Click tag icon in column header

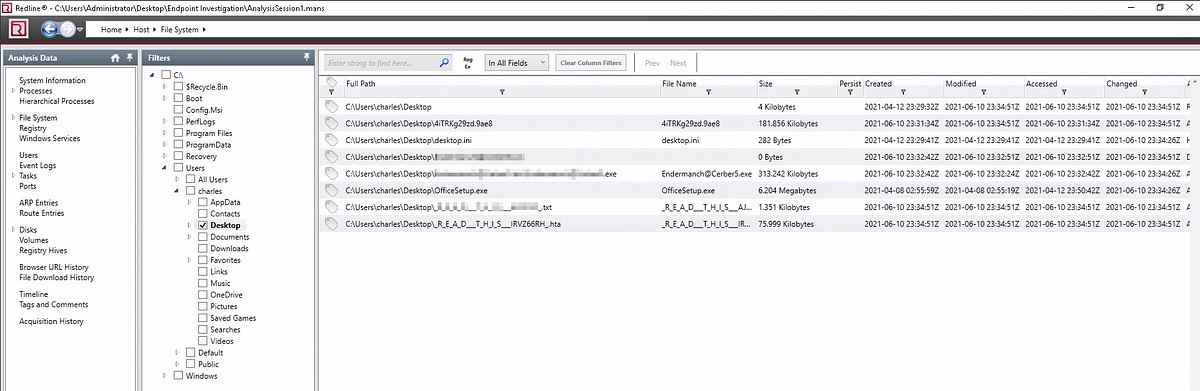[x=331, y=82]
